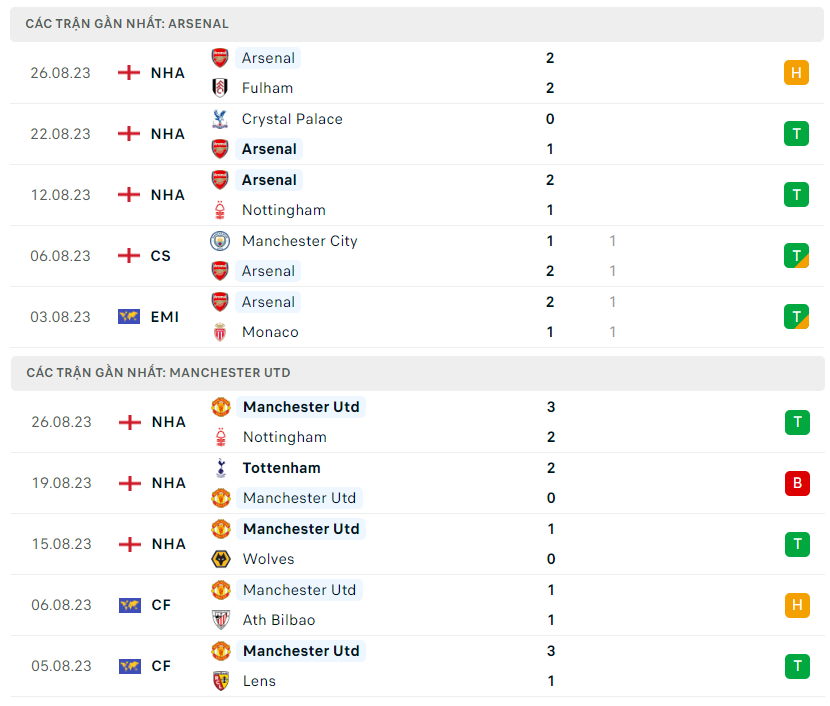Click the orange H badge for Arsenal-Fulham
This screenshot has width=830, height=706.
tap(796, 73)
